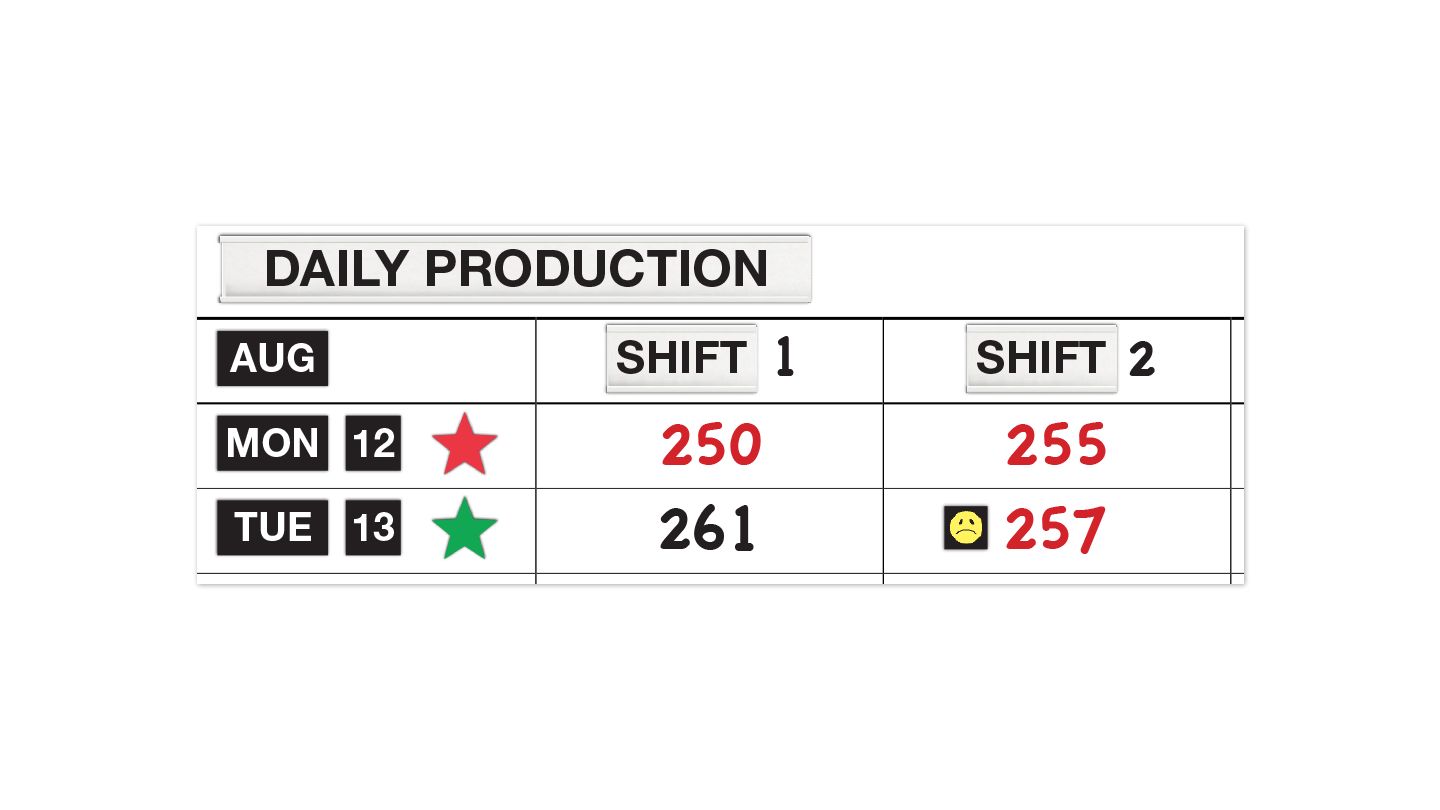Select the SHIFT label for shift 2
The width and height of the screenshot is (1440, 810).
[x=1040, y=358]
